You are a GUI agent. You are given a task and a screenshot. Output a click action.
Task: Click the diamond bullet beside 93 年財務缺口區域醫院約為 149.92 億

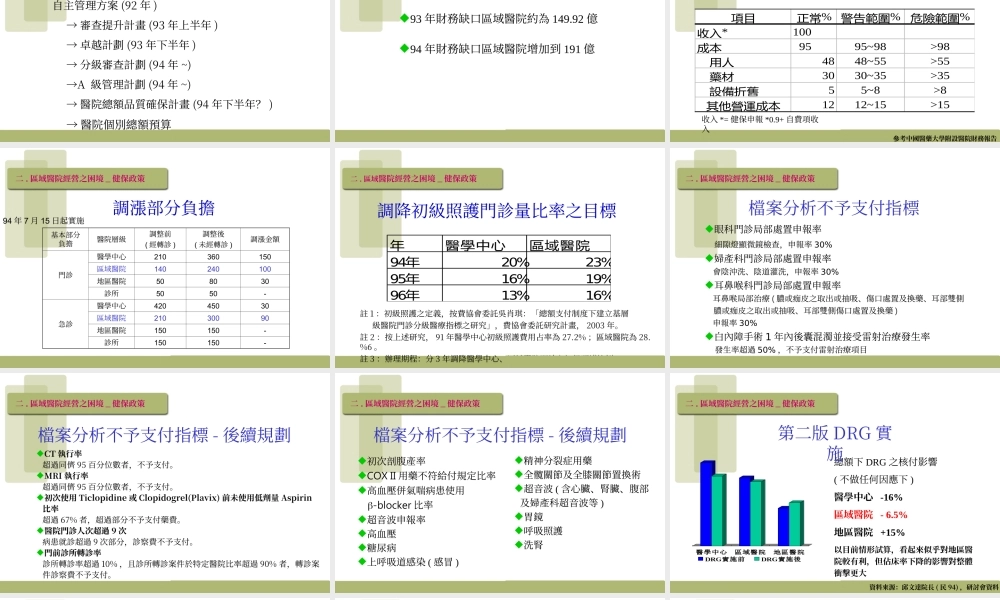coord(404,17)
